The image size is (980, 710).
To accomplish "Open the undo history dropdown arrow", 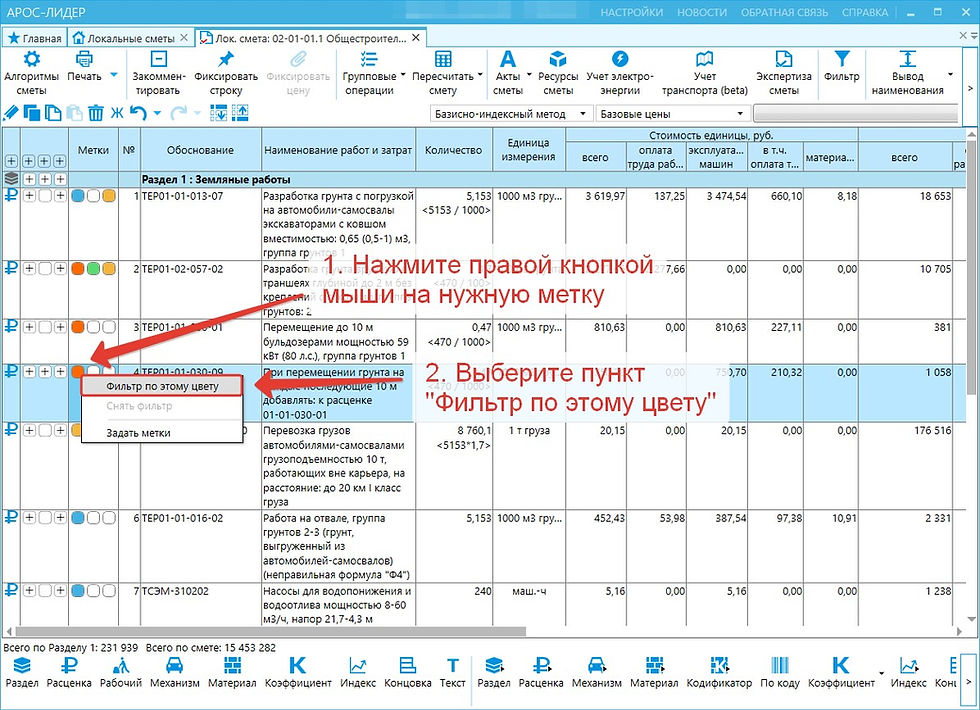I will 157,114.
